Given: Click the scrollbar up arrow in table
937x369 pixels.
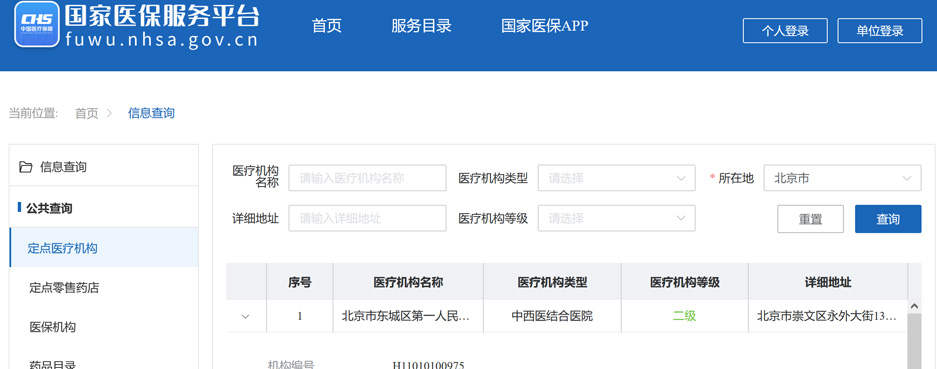Looking at the screenshot, I should coord(914,306).
